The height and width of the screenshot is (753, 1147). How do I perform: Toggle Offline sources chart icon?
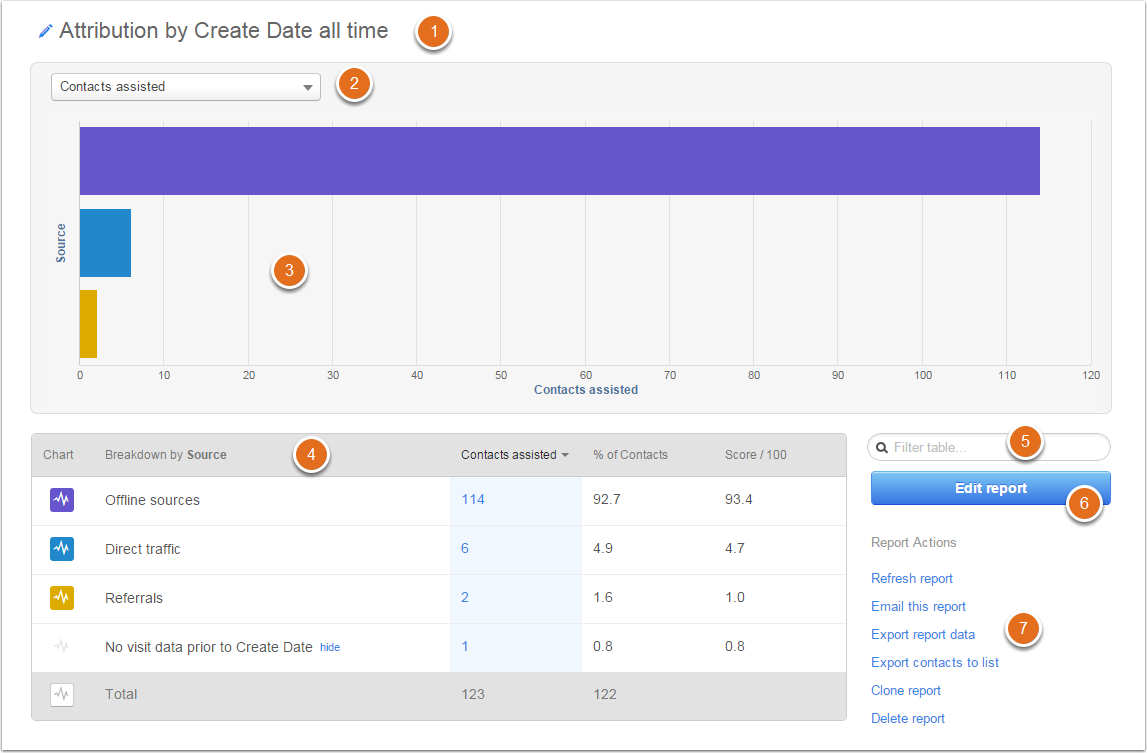point(62,500)
